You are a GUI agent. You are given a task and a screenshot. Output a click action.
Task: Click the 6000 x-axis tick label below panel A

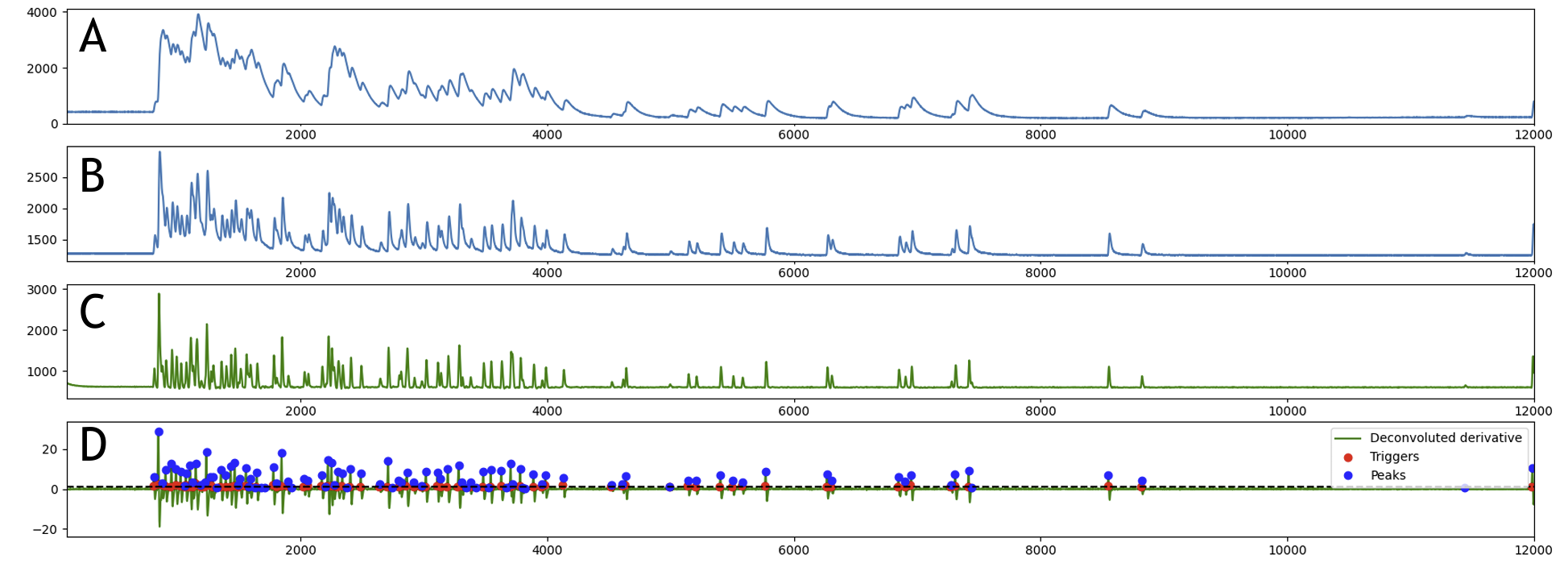click(x=793, y=135)
